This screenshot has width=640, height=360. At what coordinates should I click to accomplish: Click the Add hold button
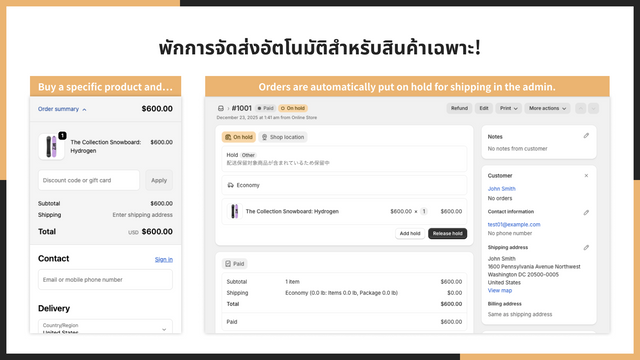pyautogui.click(x=410, y=233)
